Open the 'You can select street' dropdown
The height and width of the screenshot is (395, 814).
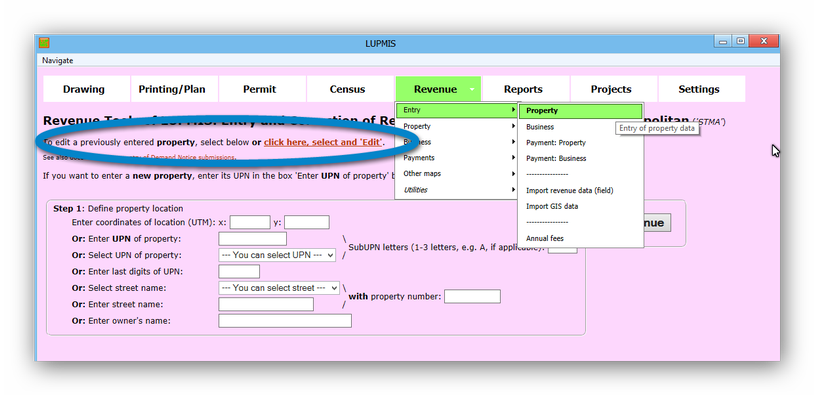(x=279, y=288)
